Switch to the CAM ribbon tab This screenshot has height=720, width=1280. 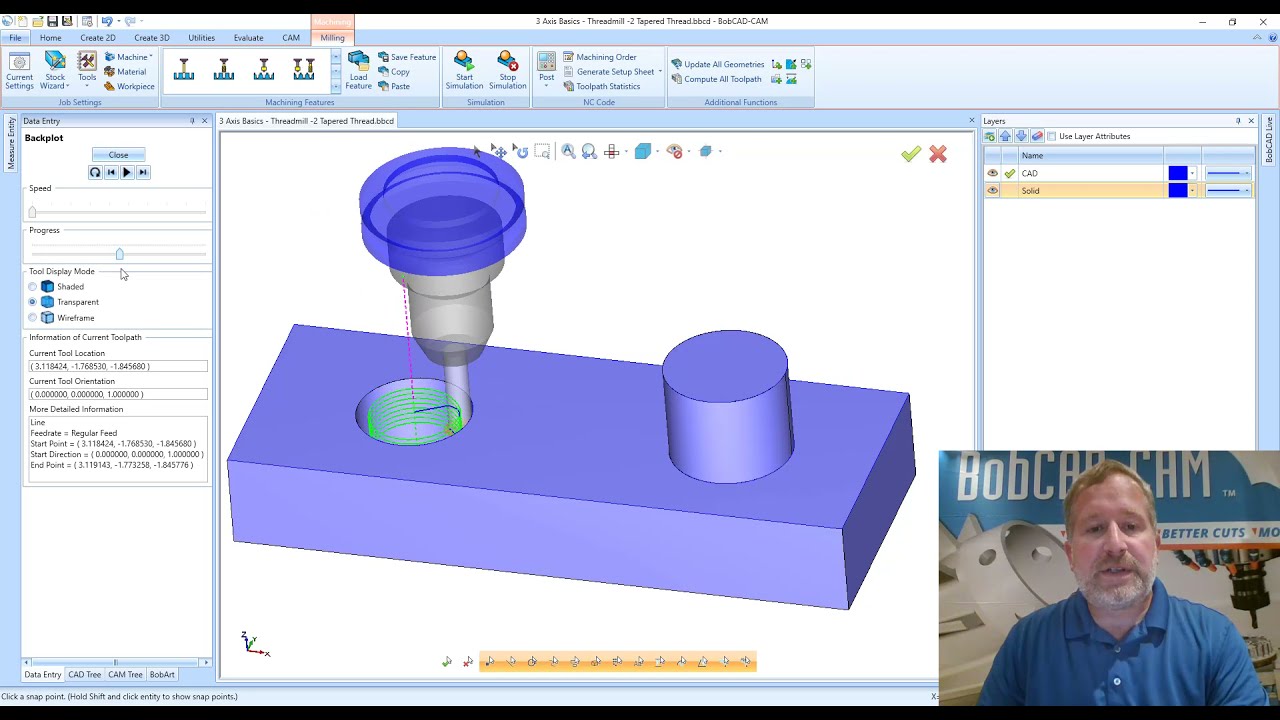pos(291,38)
